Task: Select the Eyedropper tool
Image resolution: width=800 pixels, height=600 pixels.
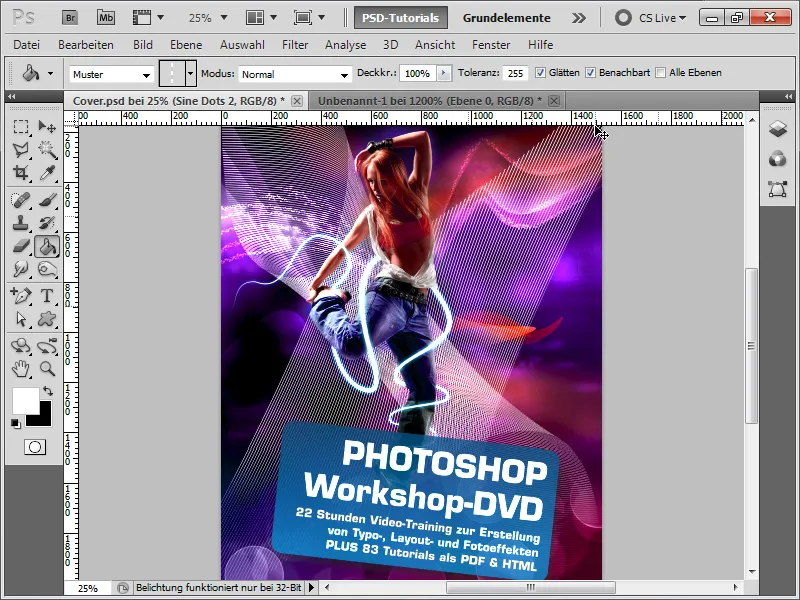Action: click(47, 173)
